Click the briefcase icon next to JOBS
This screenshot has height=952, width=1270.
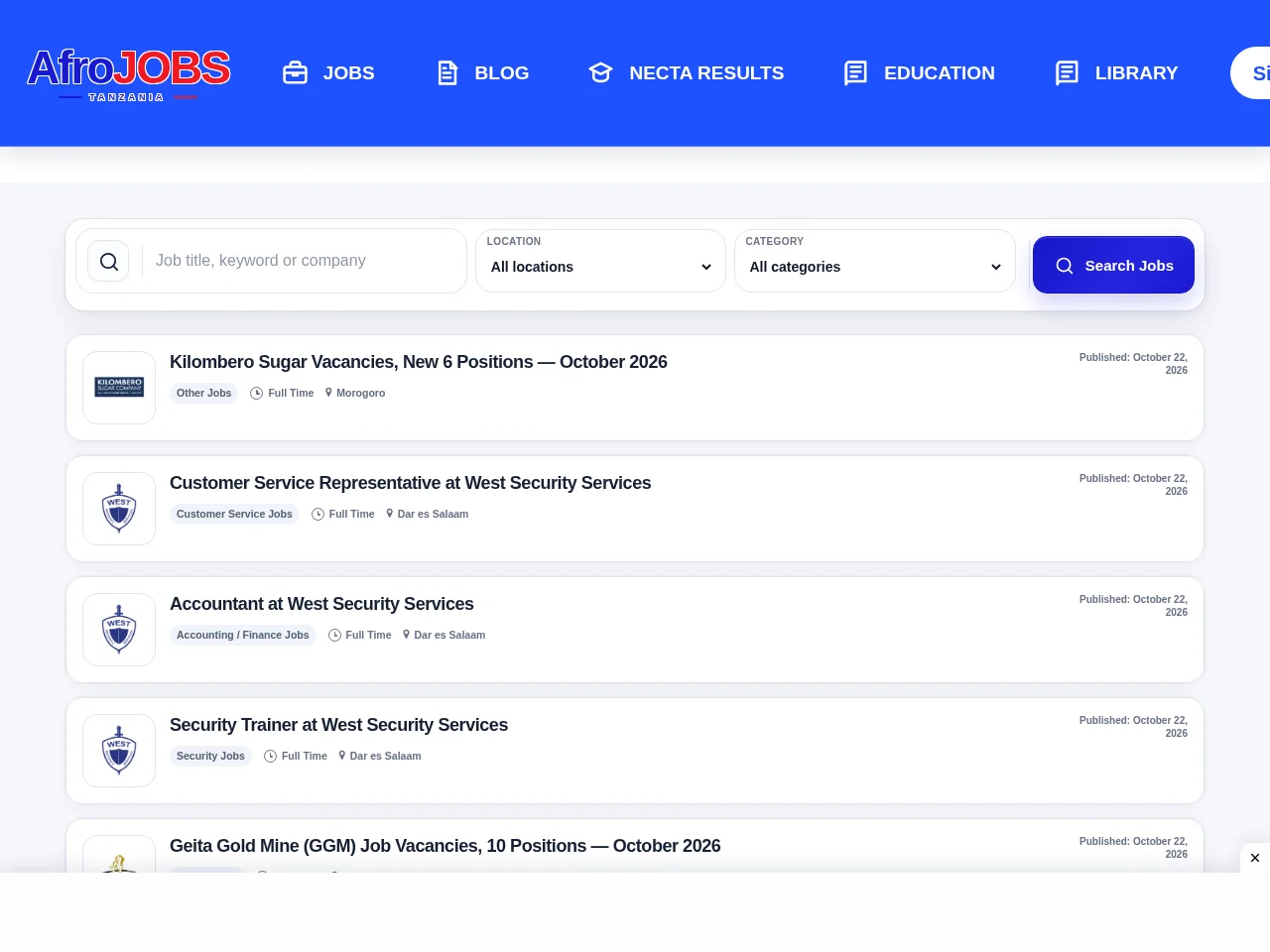[x=296, y=72]
